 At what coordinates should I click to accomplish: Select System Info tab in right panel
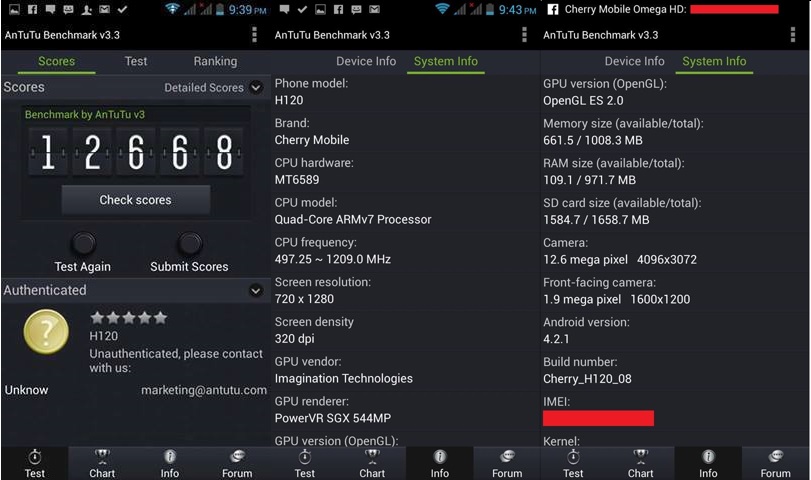(714, 62)
